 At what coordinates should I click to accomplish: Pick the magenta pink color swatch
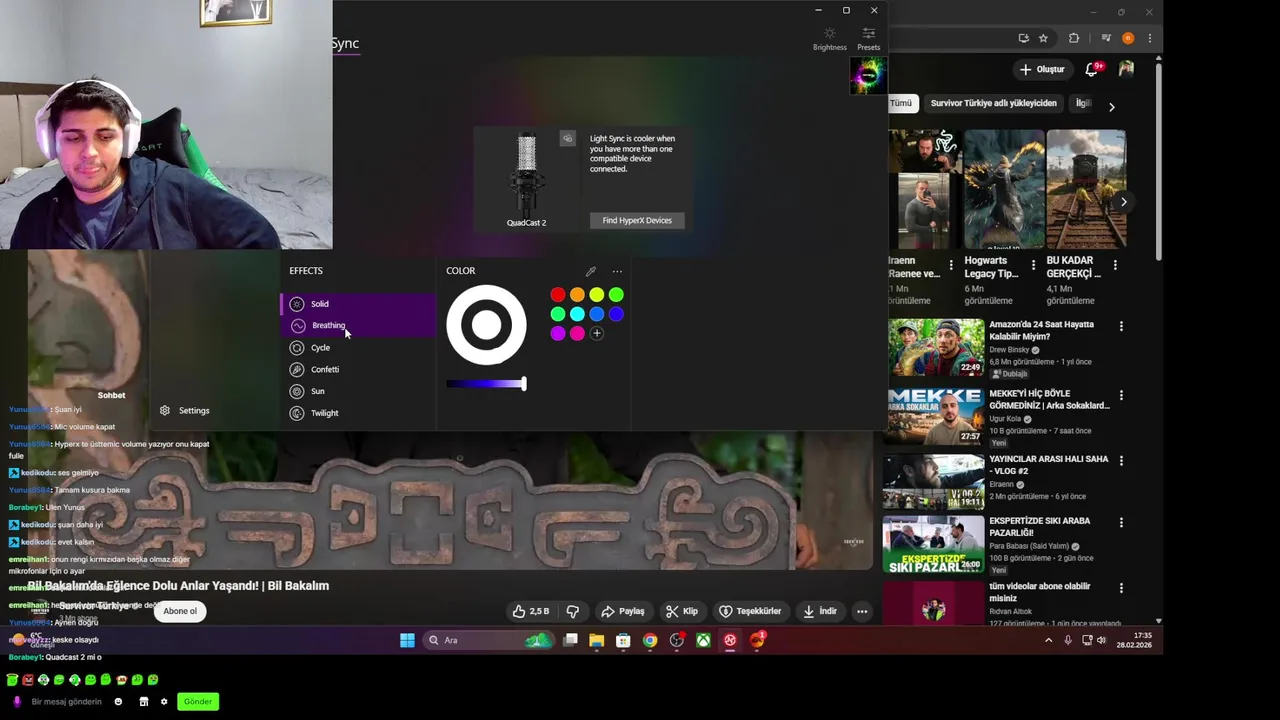pyautogui.click(x=577, y=333)
